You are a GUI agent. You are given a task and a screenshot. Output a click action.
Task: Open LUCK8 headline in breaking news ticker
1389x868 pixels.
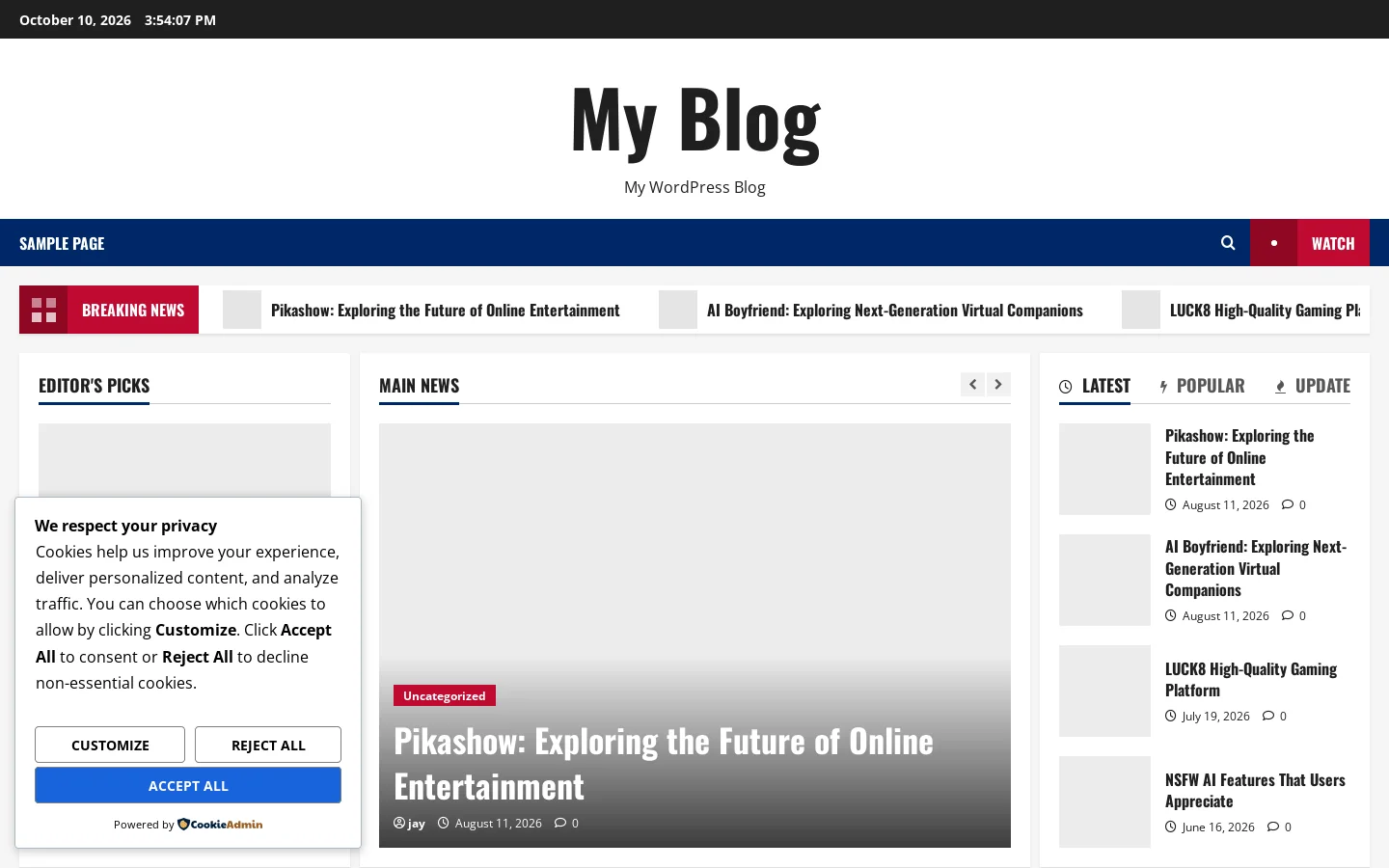1265,310
